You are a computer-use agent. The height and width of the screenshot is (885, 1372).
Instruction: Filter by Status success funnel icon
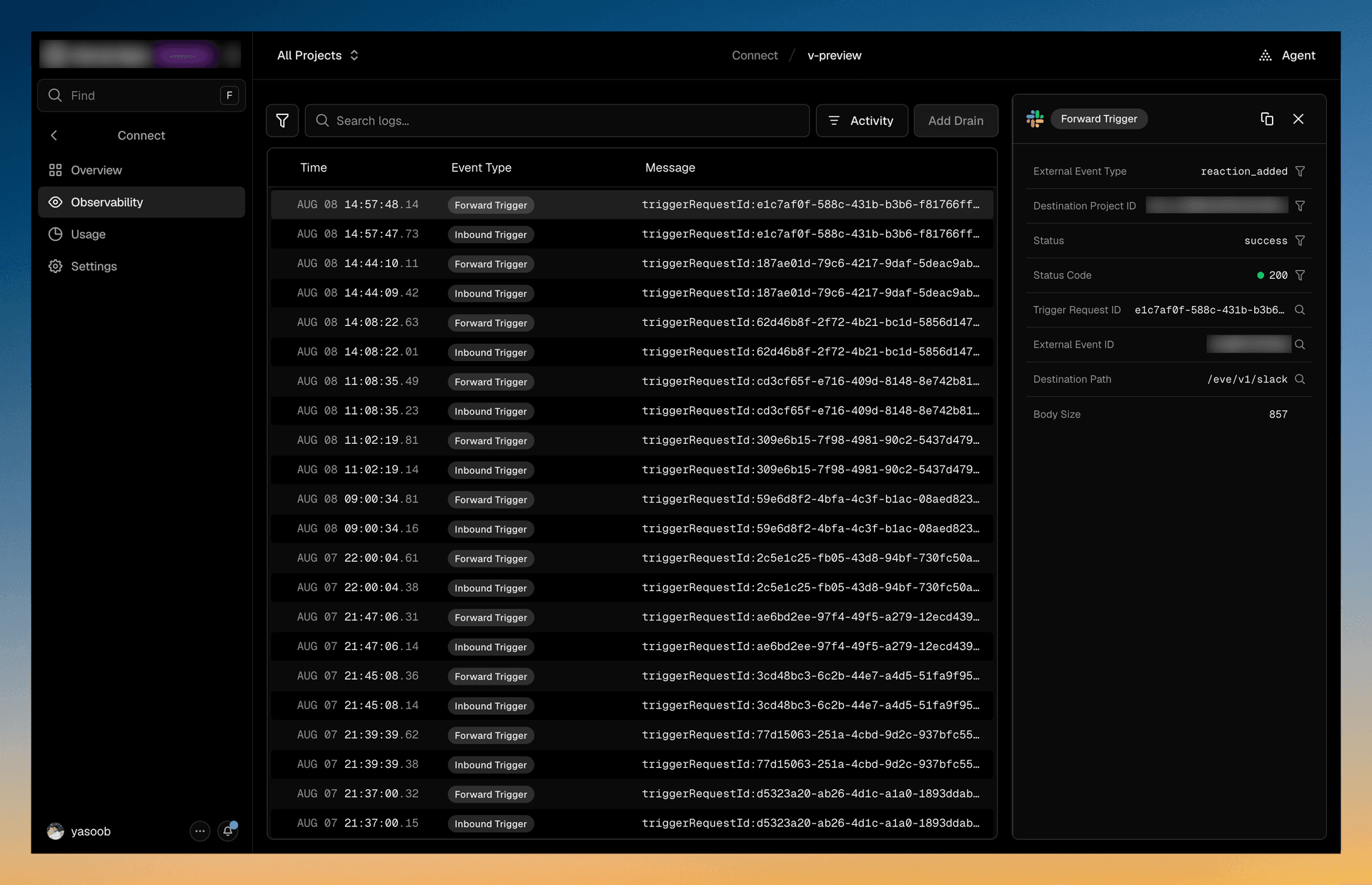point(1300,240)
